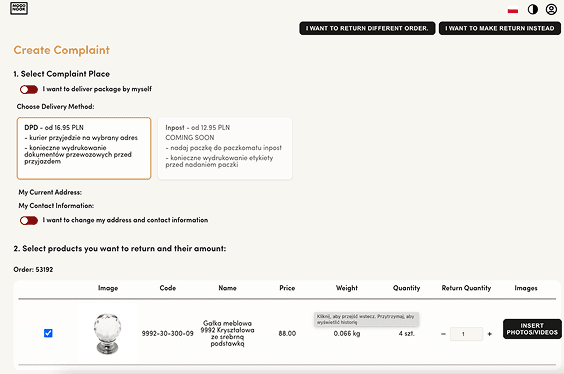Switch language via Polish flag icon
Viewport: 564px width, 374px height.
tap(513, 10)
